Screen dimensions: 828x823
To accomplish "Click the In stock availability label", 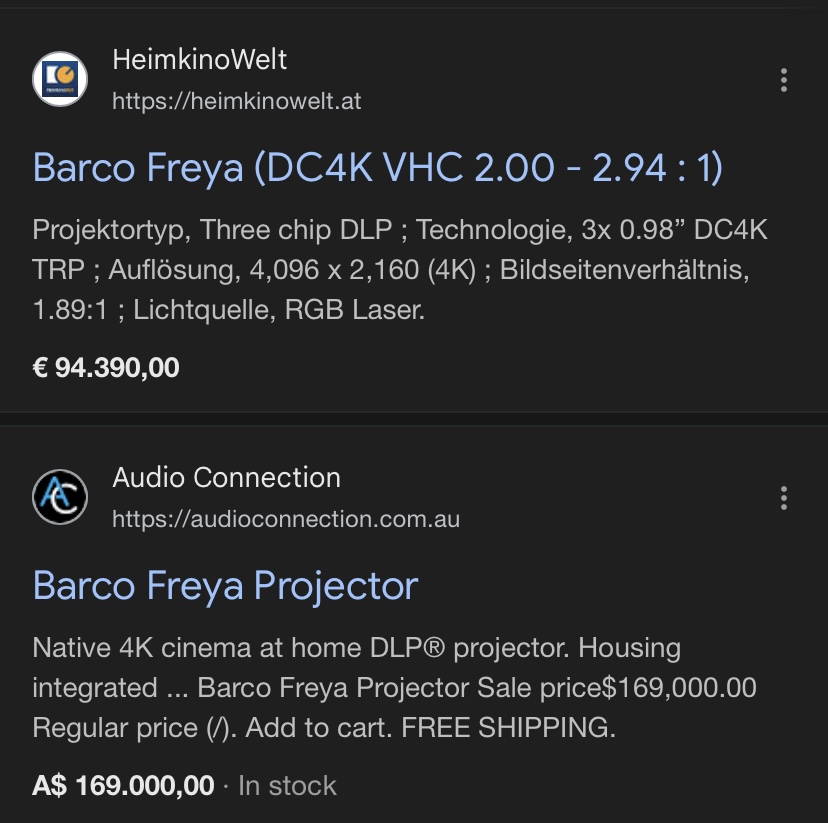I will [287, 786].
